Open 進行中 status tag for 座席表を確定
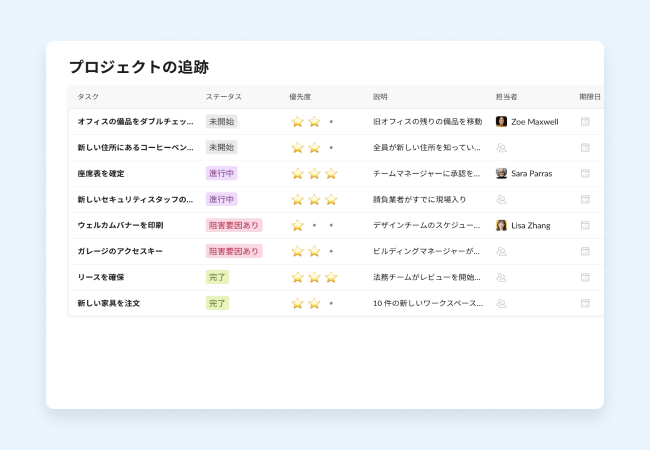This screenshot has width=650, height=450. 221,173
